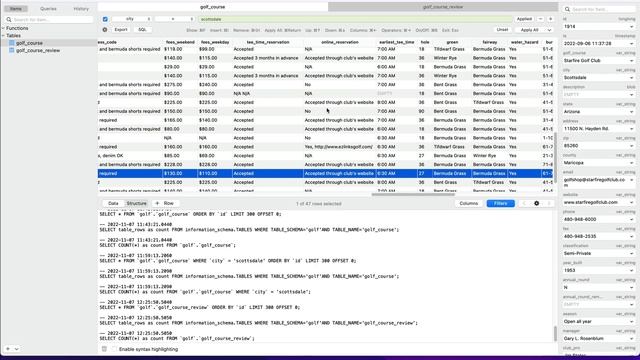Viewport: 640px width, 360px height.
Task: Click the Unset button
Action: point(502,30)
